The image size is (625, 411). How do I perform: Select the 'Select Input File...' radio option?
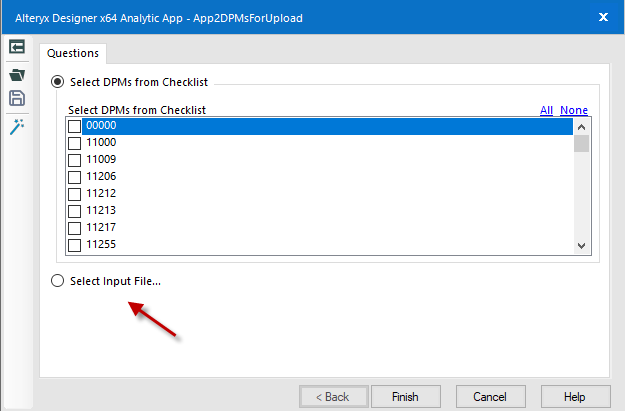58,281
